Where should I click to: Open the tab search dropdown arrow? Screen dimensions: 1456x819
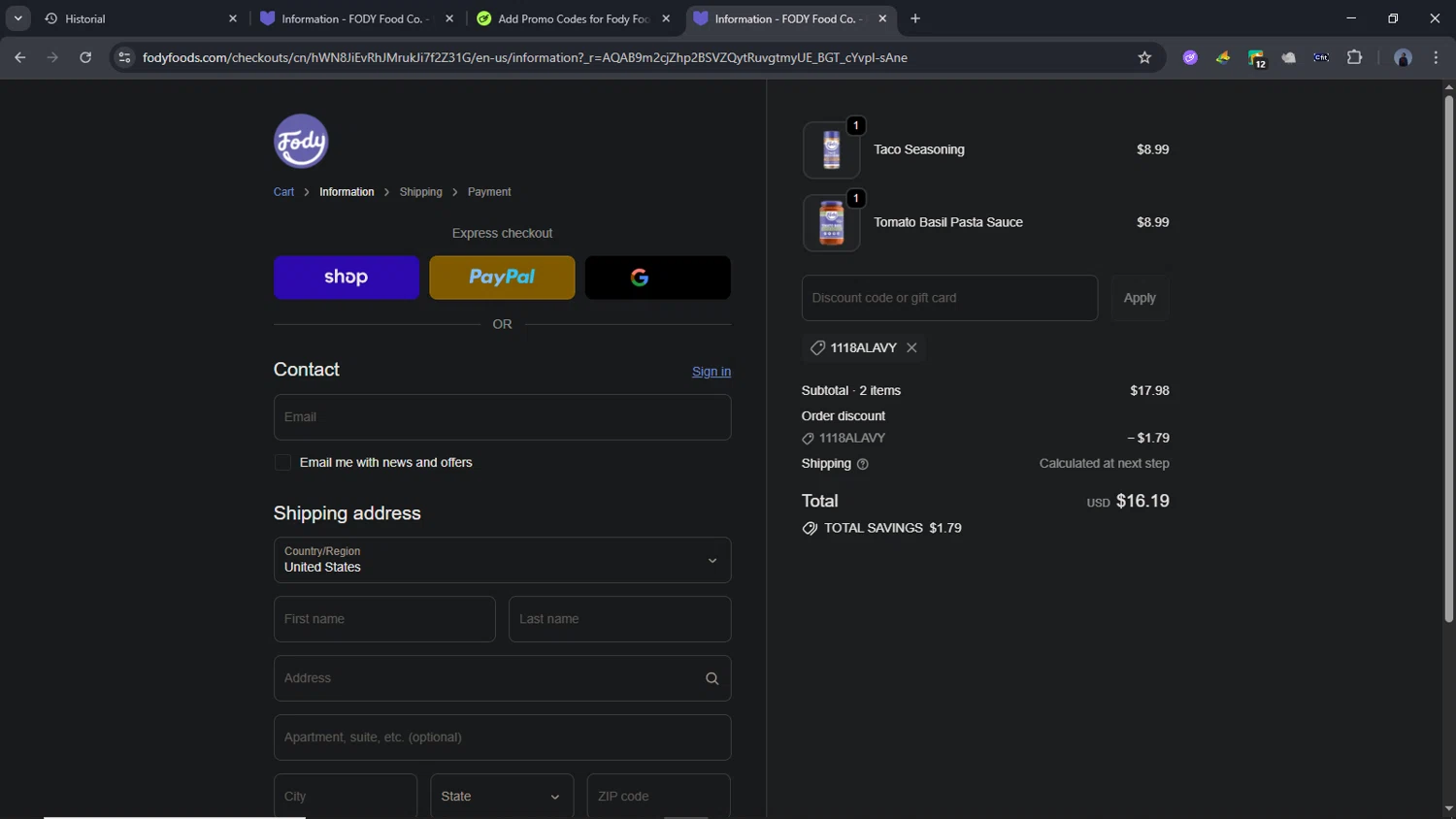point(17,18)
